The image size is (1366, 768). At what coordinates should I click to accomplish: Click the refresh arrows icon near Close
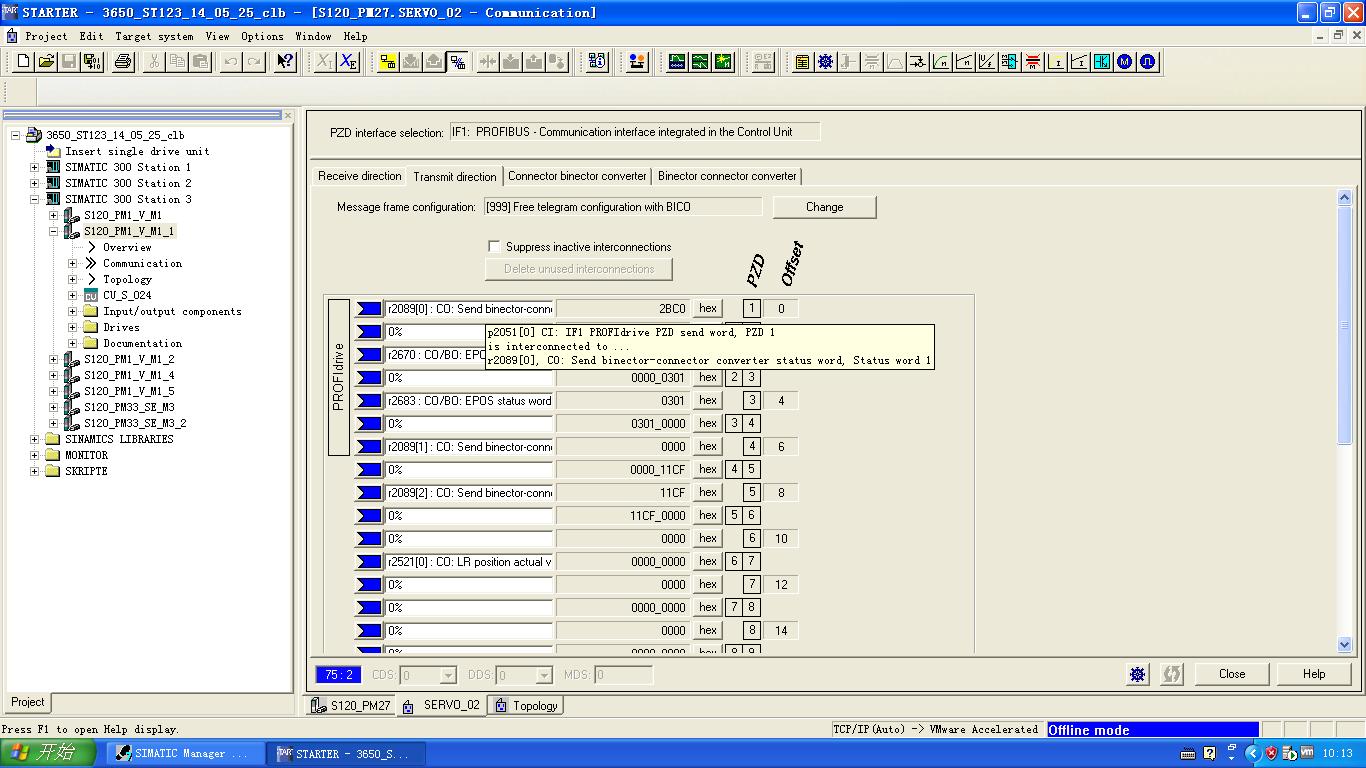point(1171,674)
